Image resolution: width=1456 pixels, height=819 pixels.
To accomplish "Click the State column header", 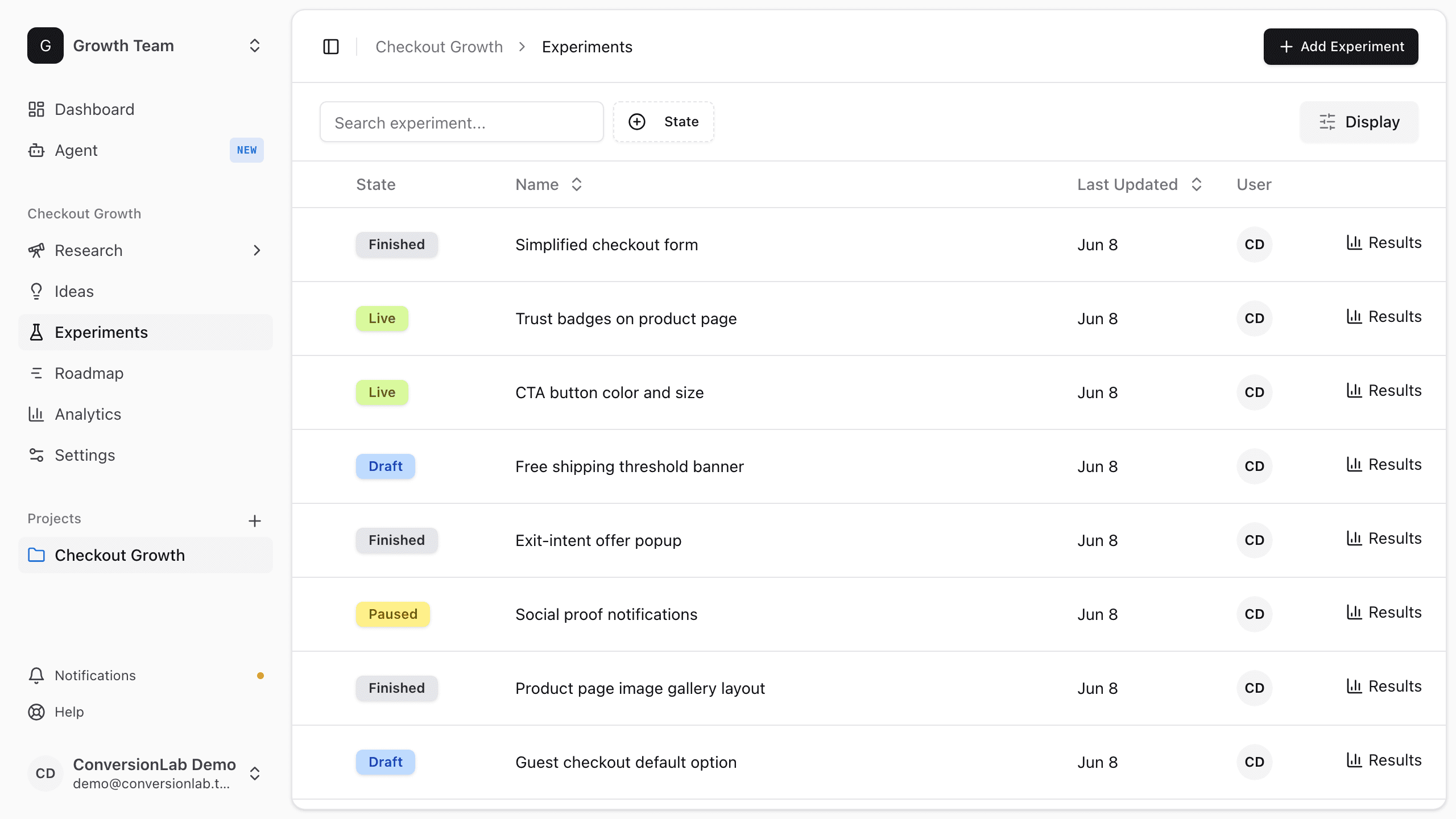I will [x=376, y=184].
